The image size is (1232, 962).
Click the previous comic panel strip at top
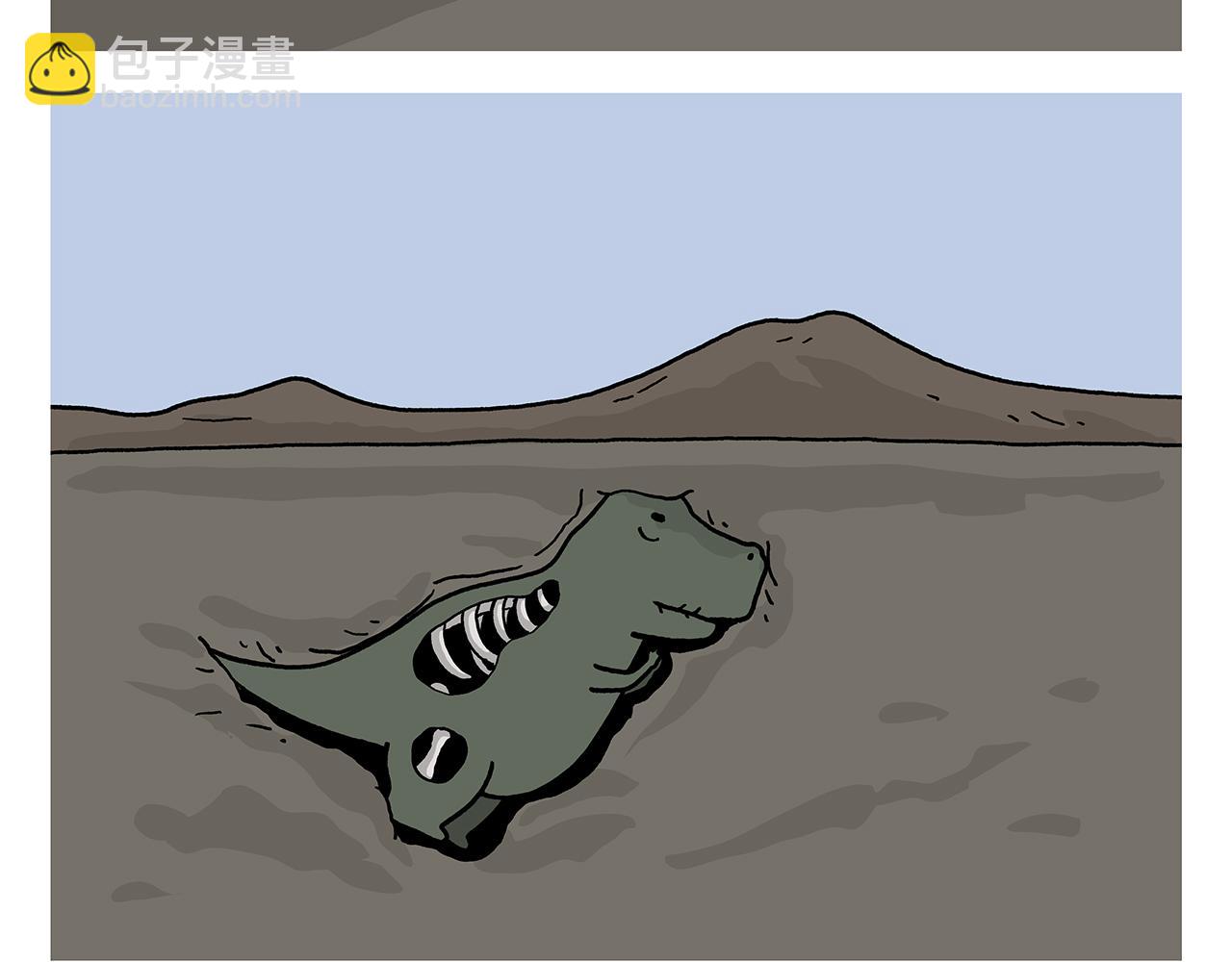616,24
